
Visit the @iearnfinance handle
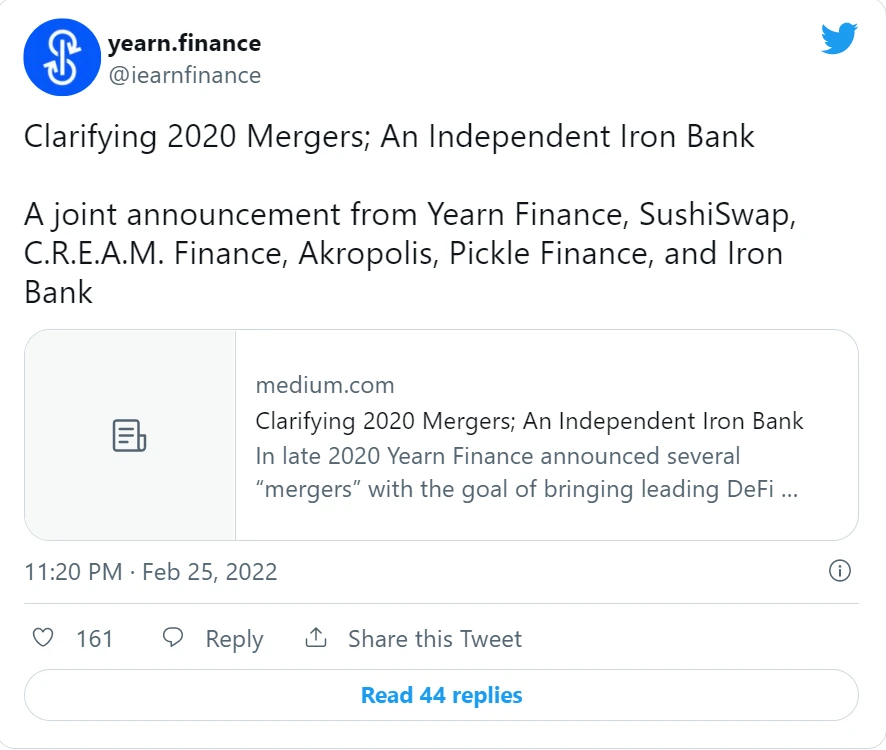coord(185,75)
